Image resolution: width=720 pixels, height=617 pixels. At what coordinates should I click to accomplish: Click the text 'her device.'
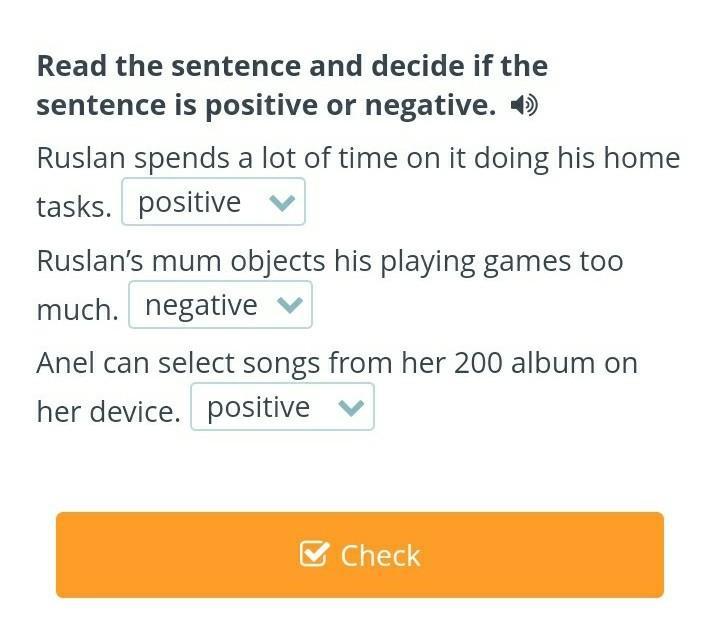click(x=108, y=411)
